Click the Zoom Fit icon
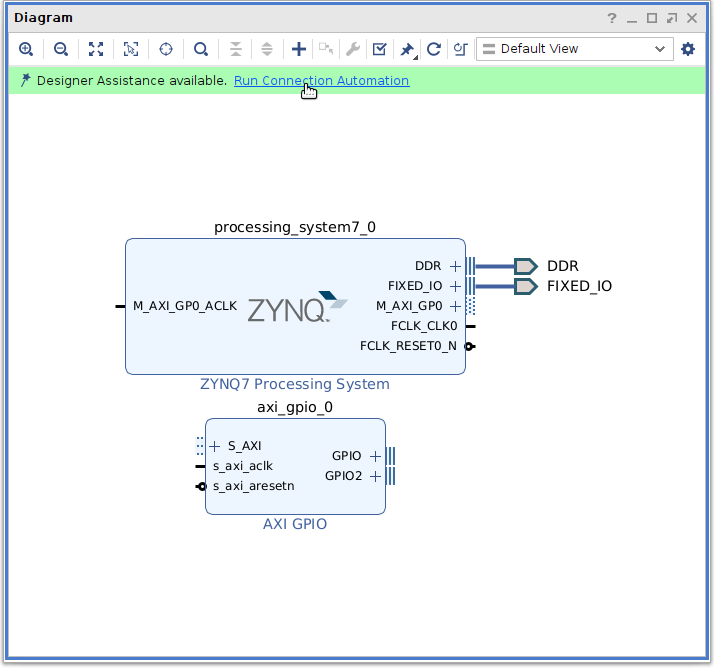Screen dimensions: 714x668 click(x=96, y=49)
